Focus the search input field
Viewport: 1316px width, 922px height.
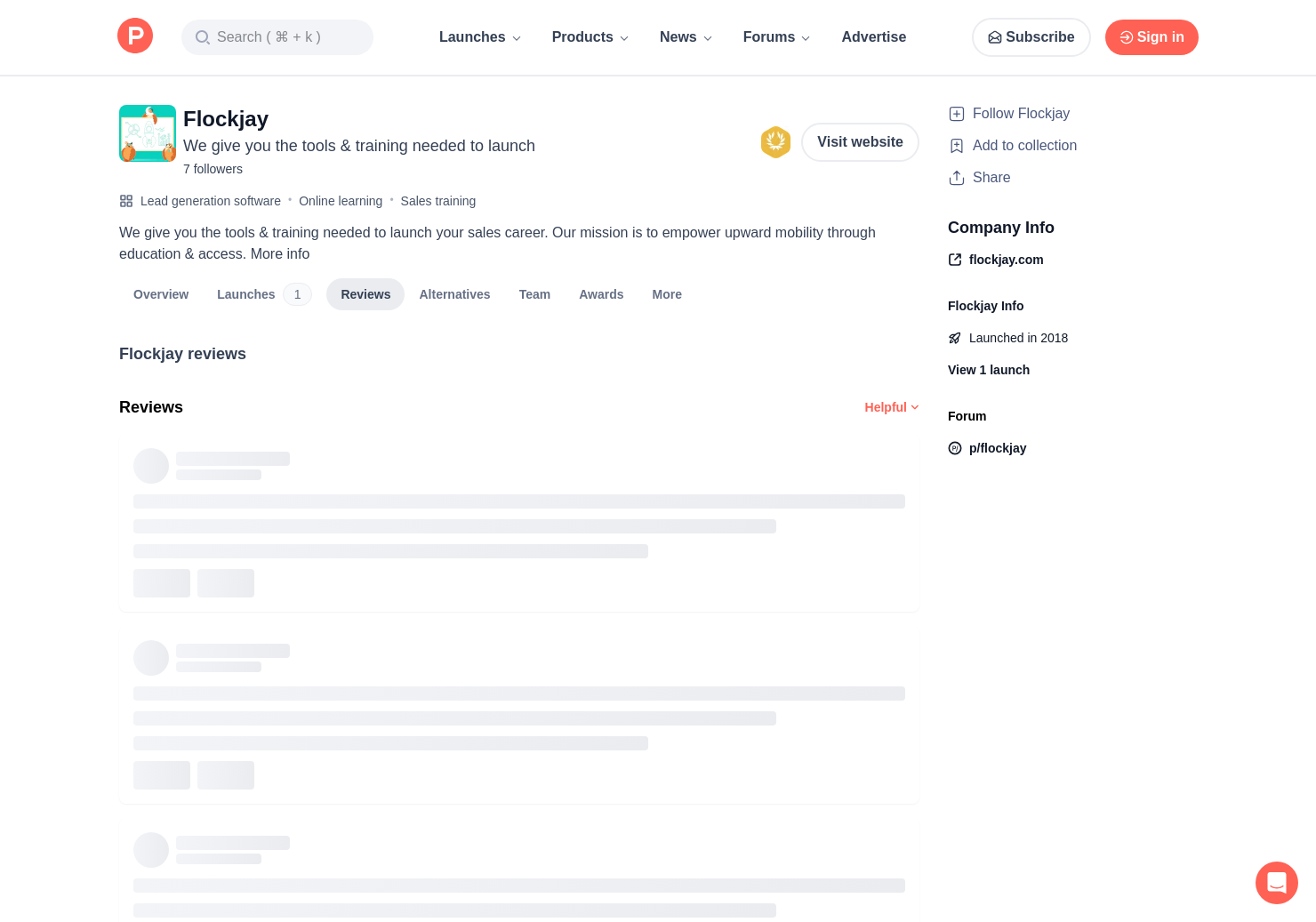point(277,37)
